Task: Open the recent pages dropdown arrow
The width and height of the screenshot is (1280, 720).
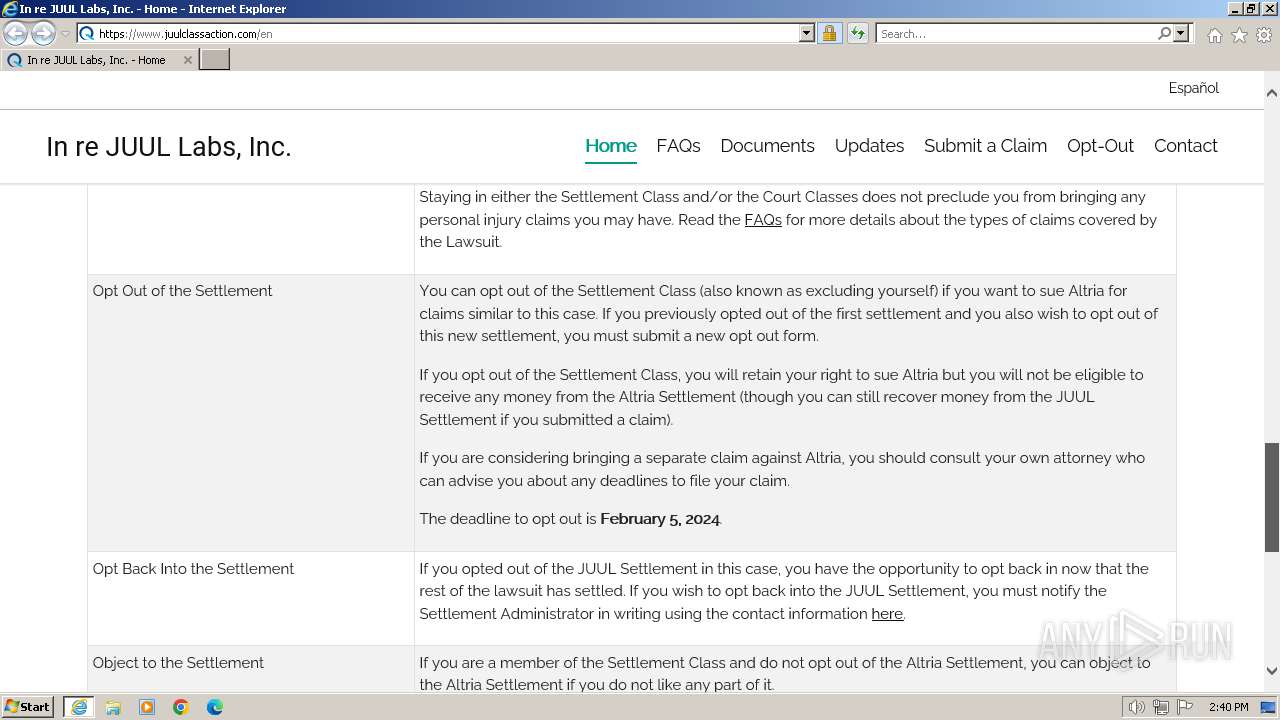Action: point(65,34)
